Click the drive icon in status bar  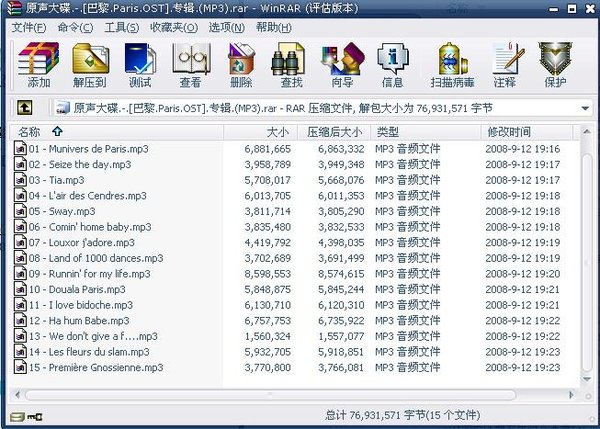click(17, 416)
